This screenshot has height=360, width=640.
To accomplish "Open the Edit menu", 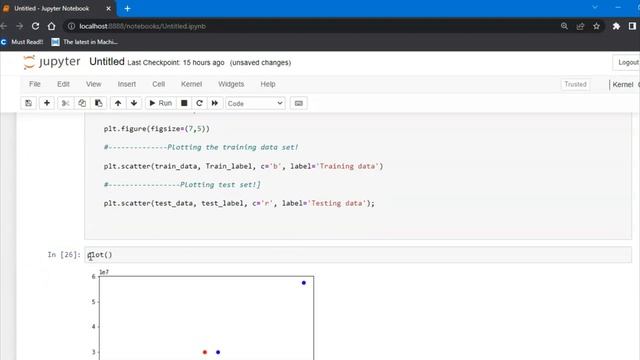I will click(x=63, y=84).
